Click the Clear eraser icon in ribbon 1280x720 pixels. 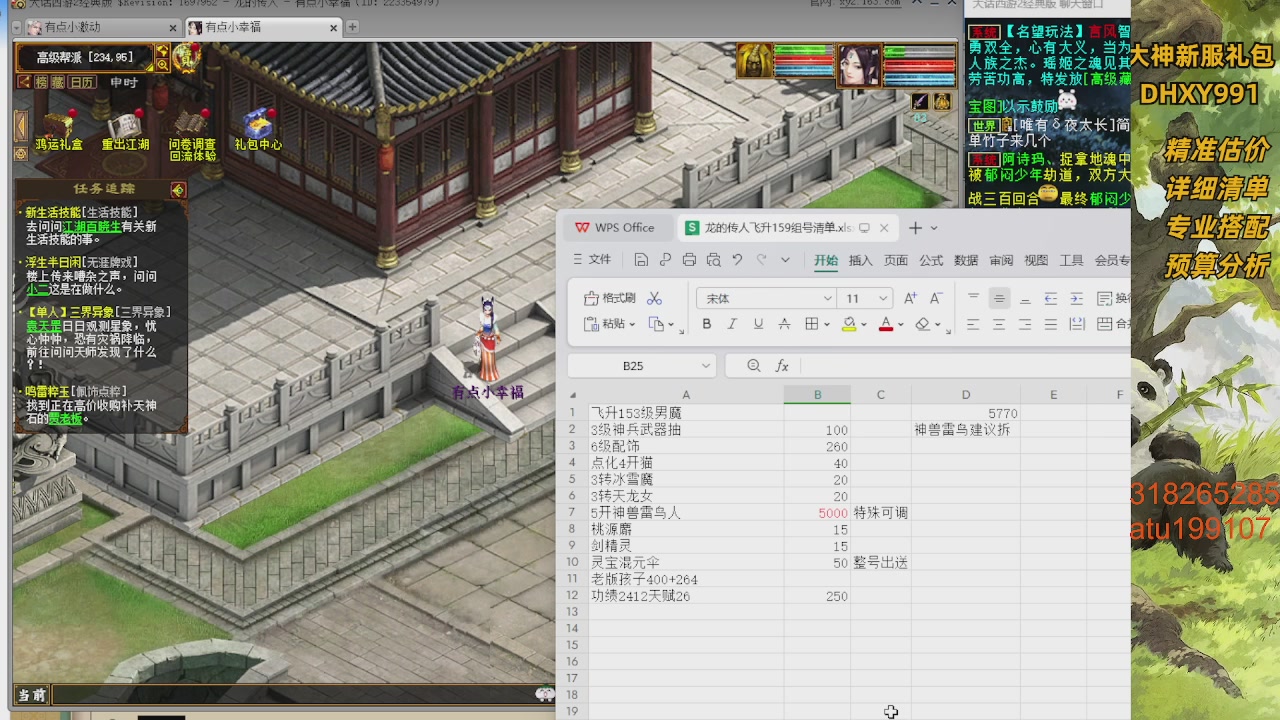[923, 324]
